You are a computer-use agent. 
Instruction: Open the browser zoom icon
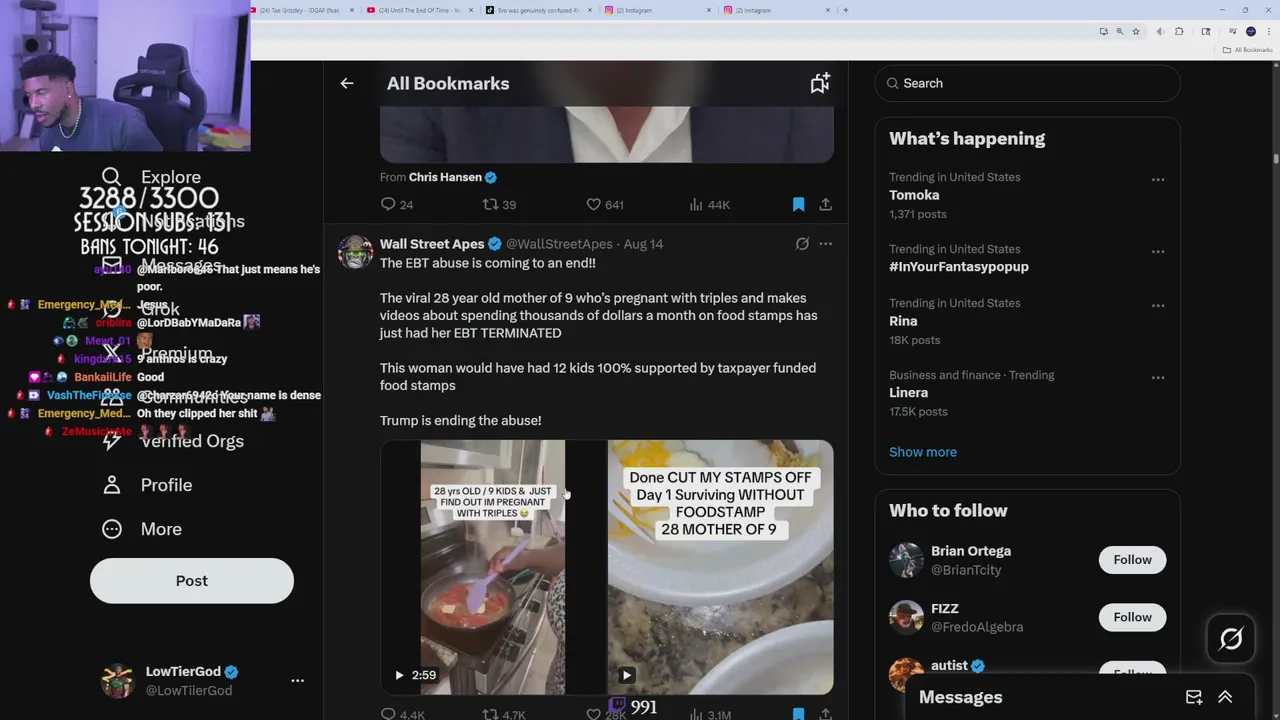(1119, 32)
